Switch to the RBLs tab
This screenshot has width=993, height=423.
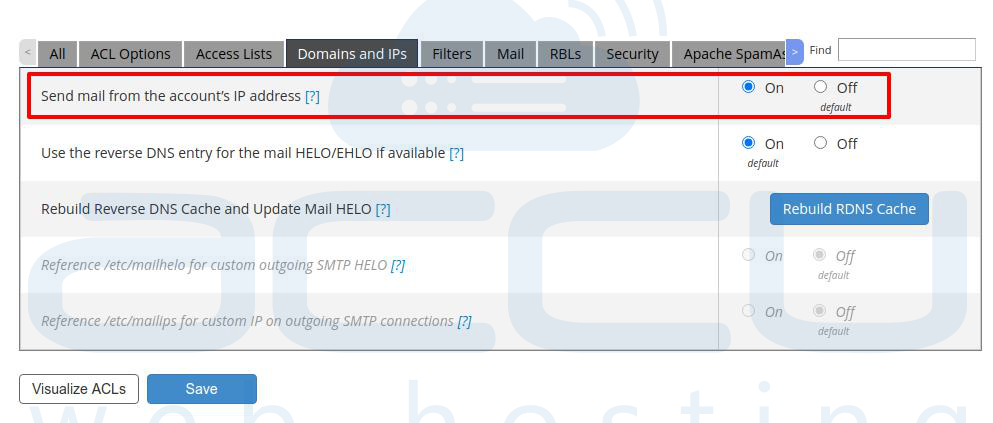pos(566,54)
